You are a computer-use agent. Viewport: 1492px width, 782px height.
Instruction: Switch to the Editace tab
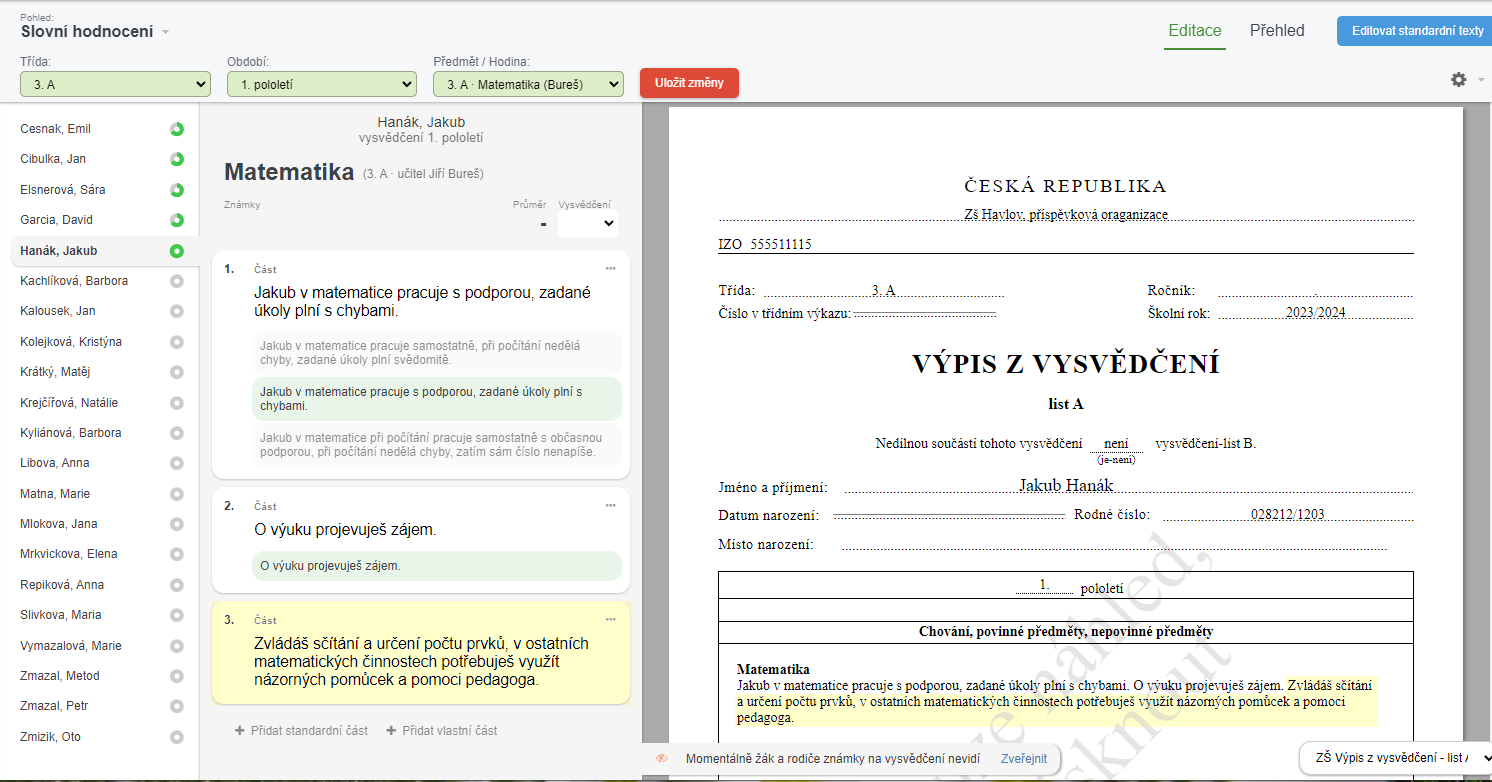coord(1194,31)
